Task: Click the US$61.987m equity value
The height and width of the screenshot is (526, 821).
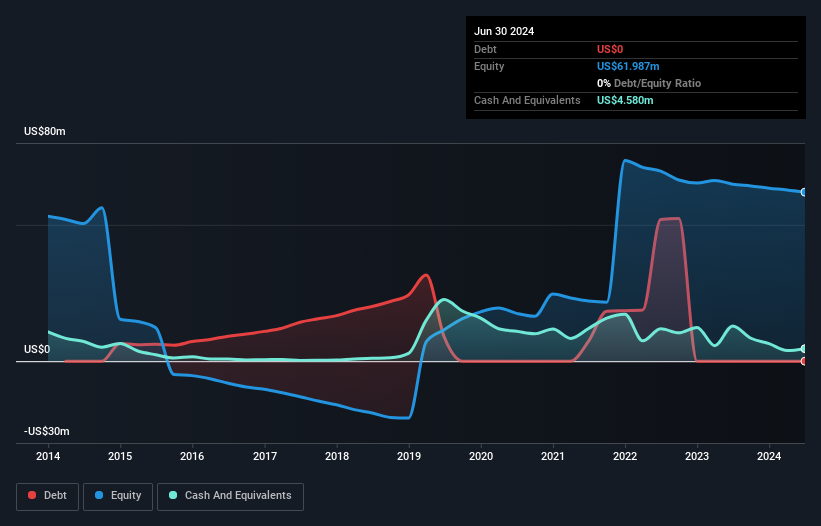Action: [x=628, y=66]
